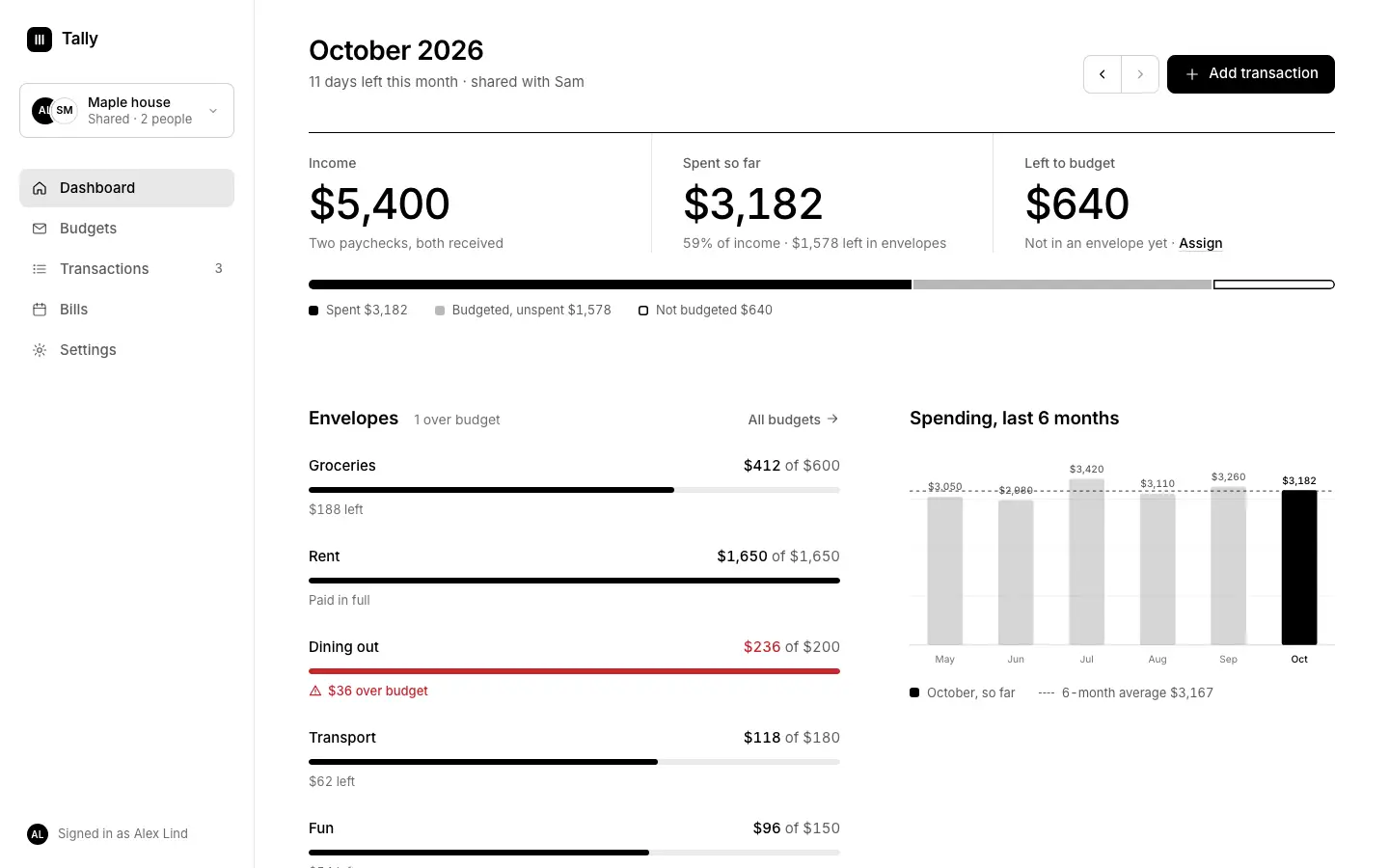Click the Groceries progress bar
1389x868 pixels.
pos(574,490)
